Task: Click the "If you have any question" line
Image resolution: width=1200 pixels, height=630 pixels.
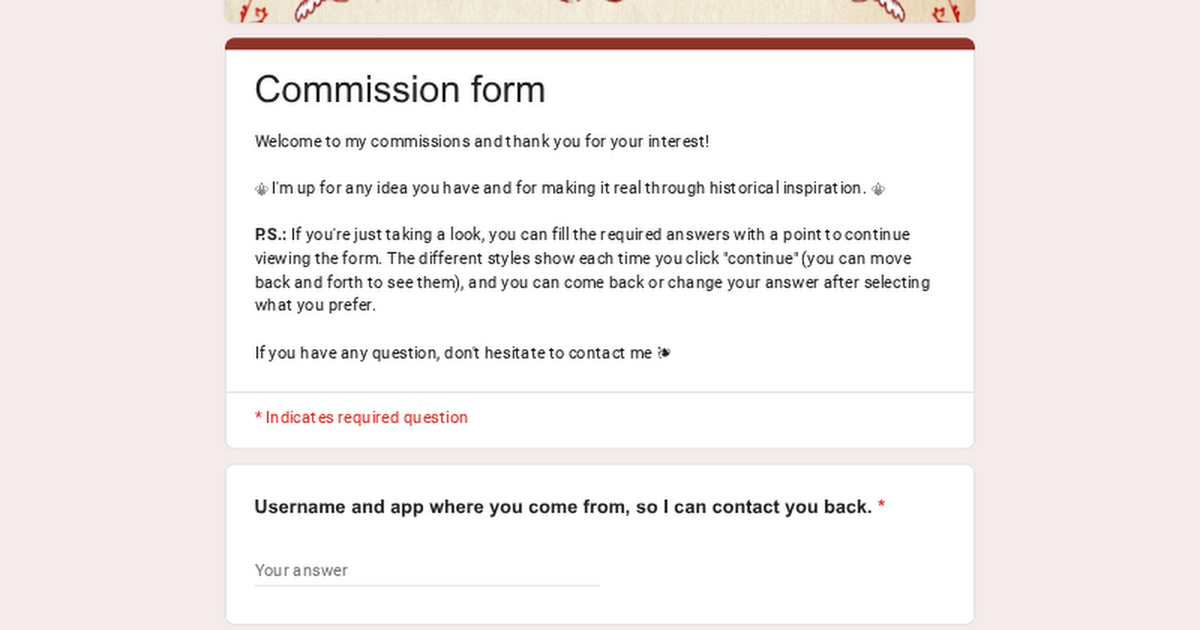Action: (453, 353)
